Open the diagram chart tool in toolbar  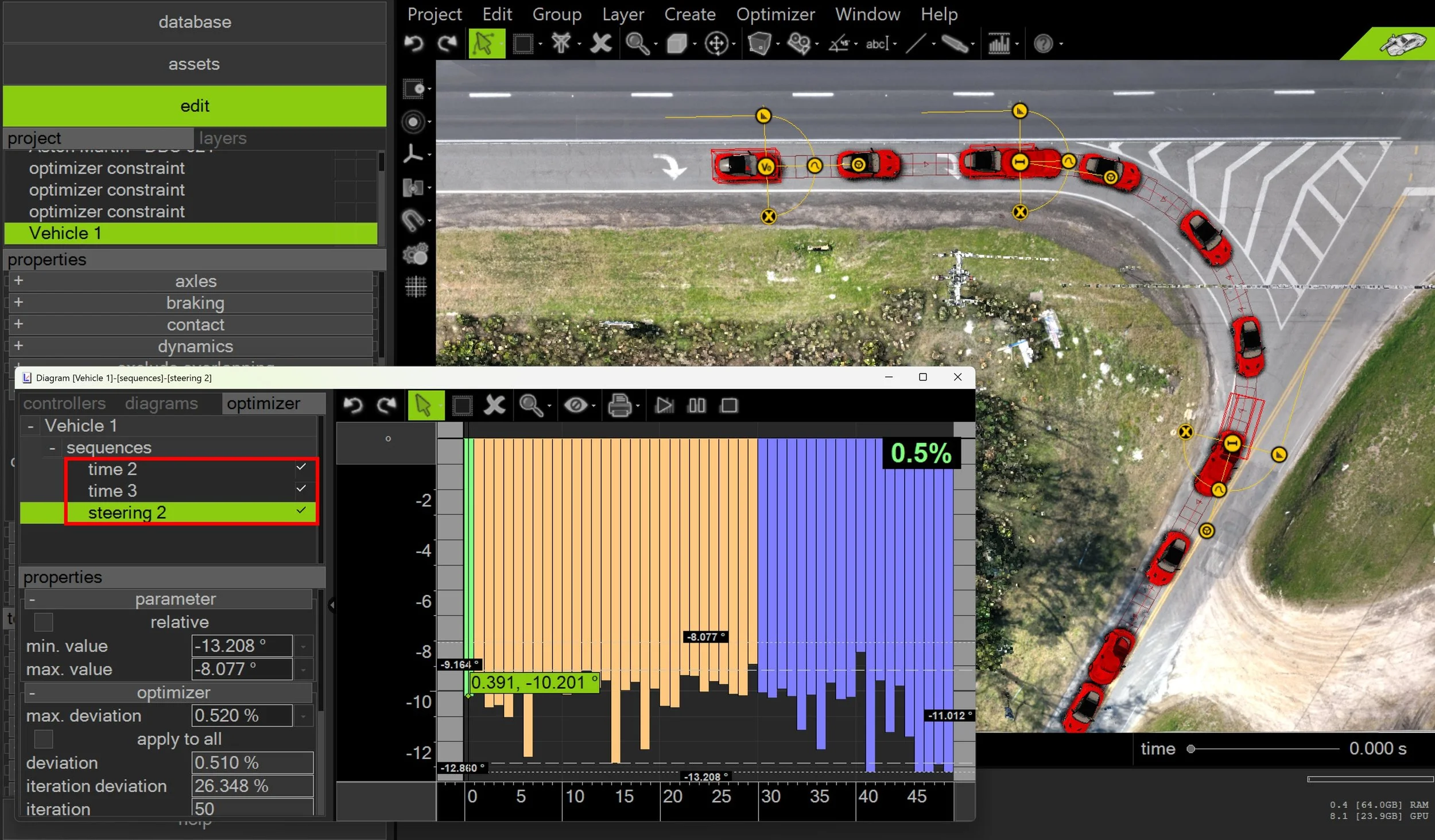(x=999, y=44)
